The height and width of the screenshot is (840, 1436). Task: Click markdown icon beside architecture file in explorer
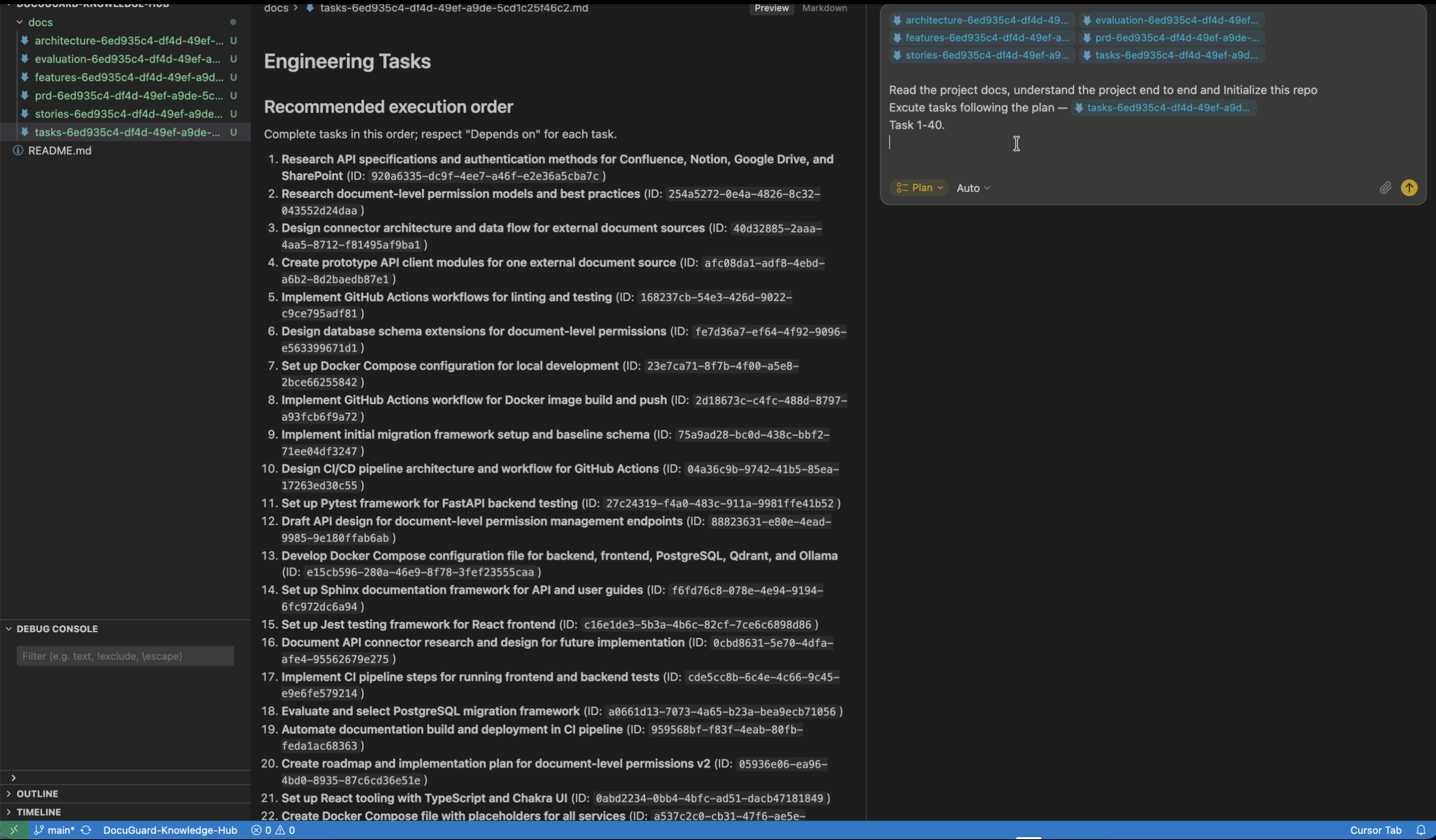(x=25, y=40)
